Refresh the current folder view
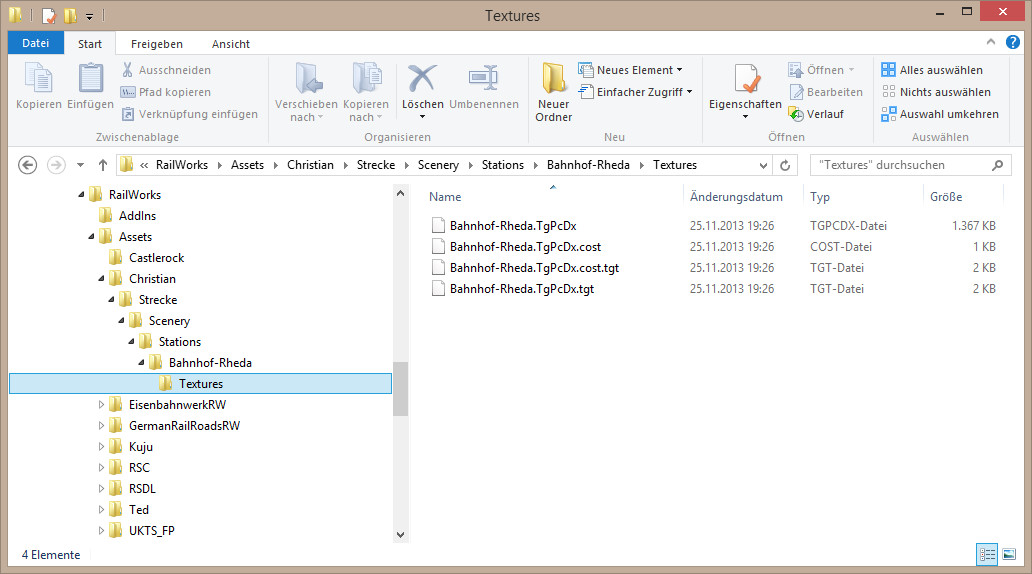Screen dimensions: 1032x574 click(x=785, y=165)
